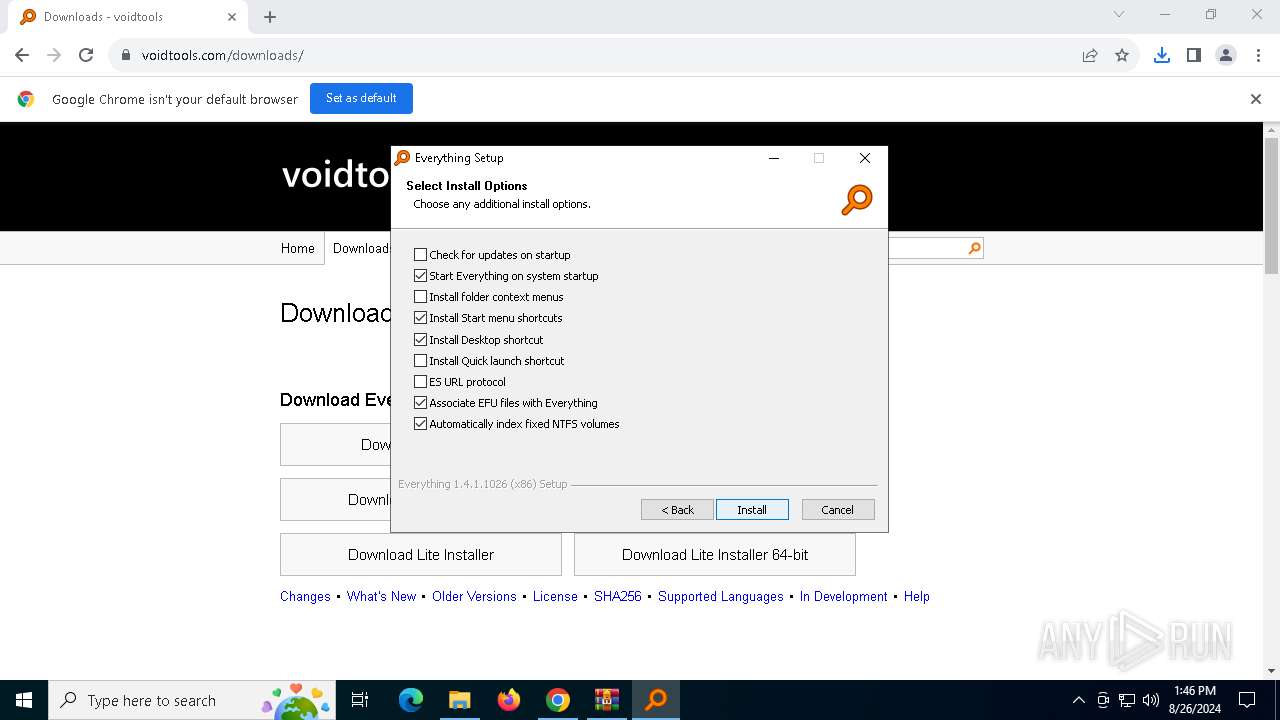Screen dimensions: 1280x720
Task: Set Chrome as default browser
Action: (x=361, y=98)
